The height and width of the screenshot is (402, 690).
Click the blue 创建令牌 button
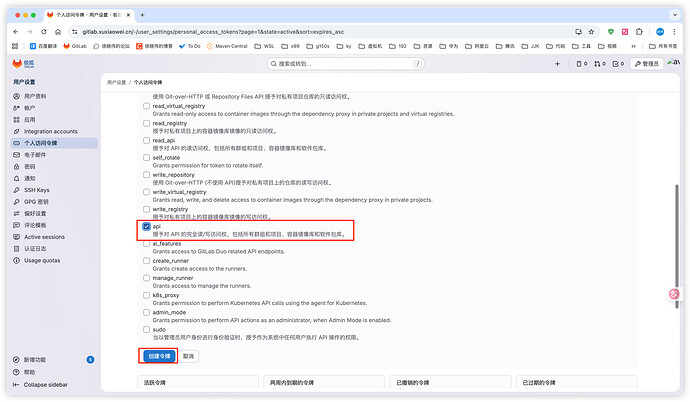(155, 355)
